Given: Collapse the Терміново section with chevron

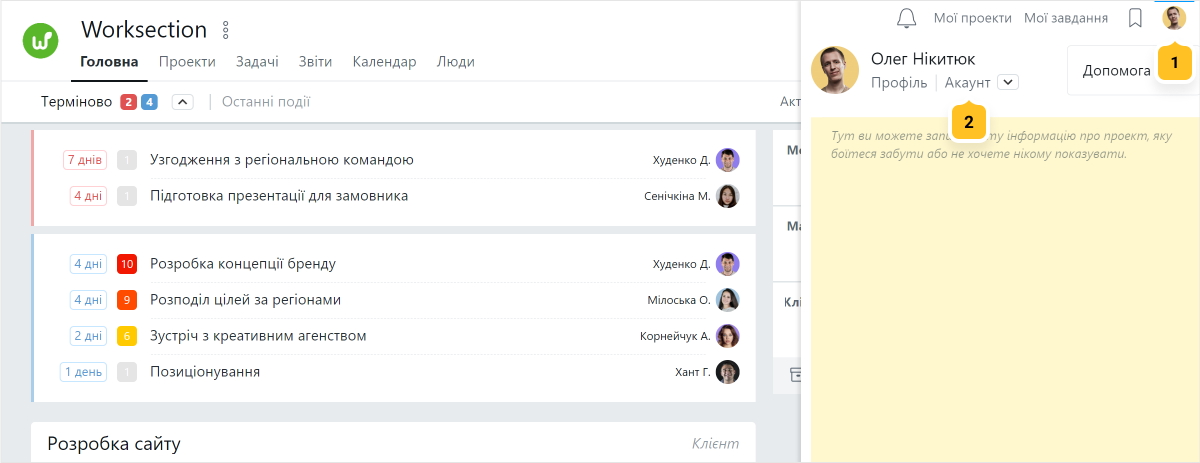Looking at the screenshot, I should [x=182, y=102].
